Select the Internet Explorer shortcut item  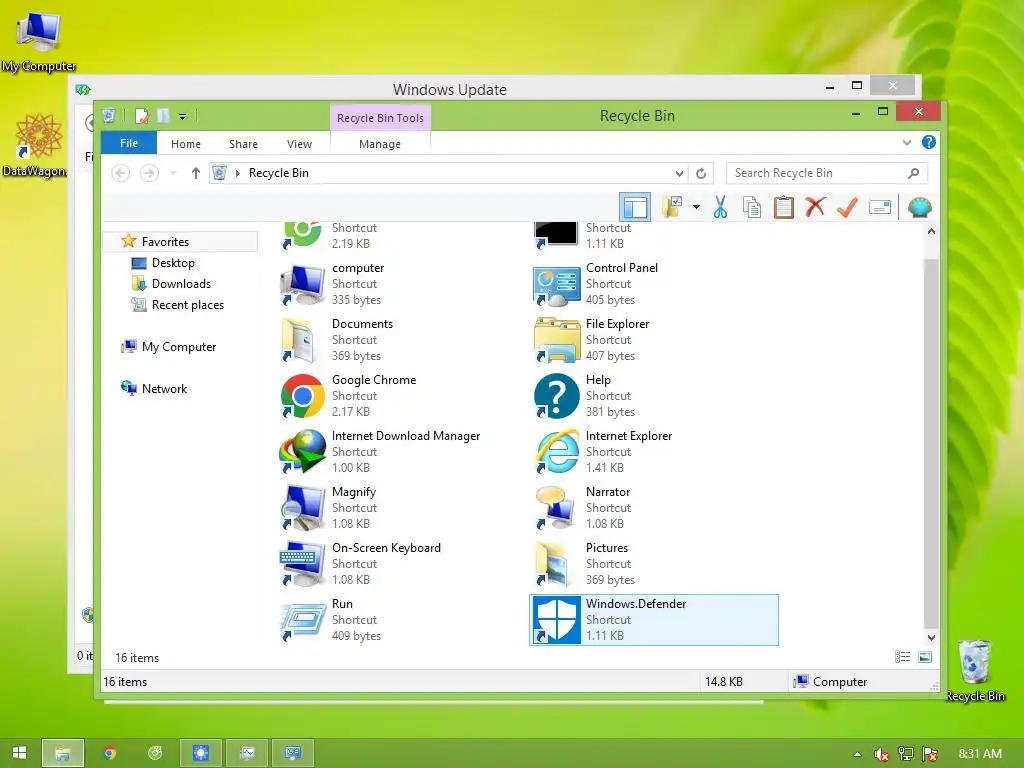(653, 452)
